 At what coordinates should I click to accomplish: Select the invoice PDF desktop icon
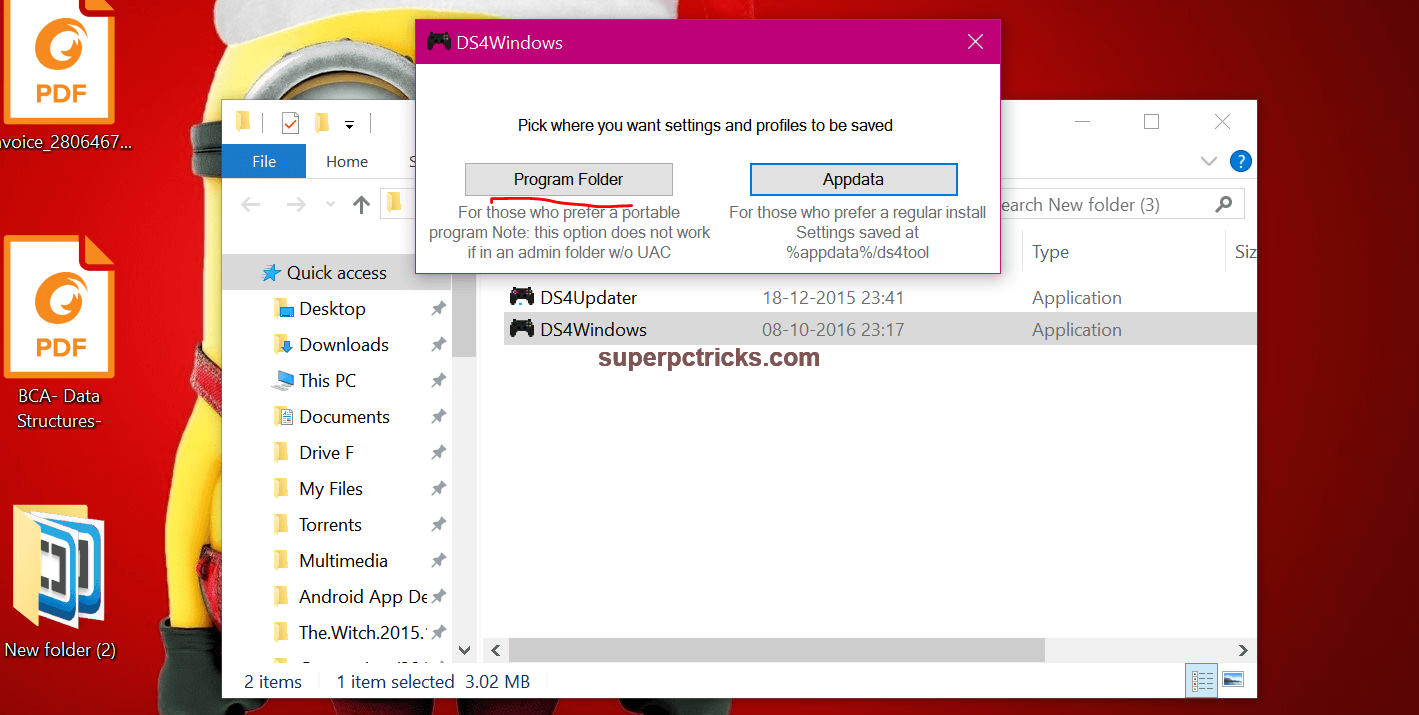pyautogui.click(x=60, y=76)
